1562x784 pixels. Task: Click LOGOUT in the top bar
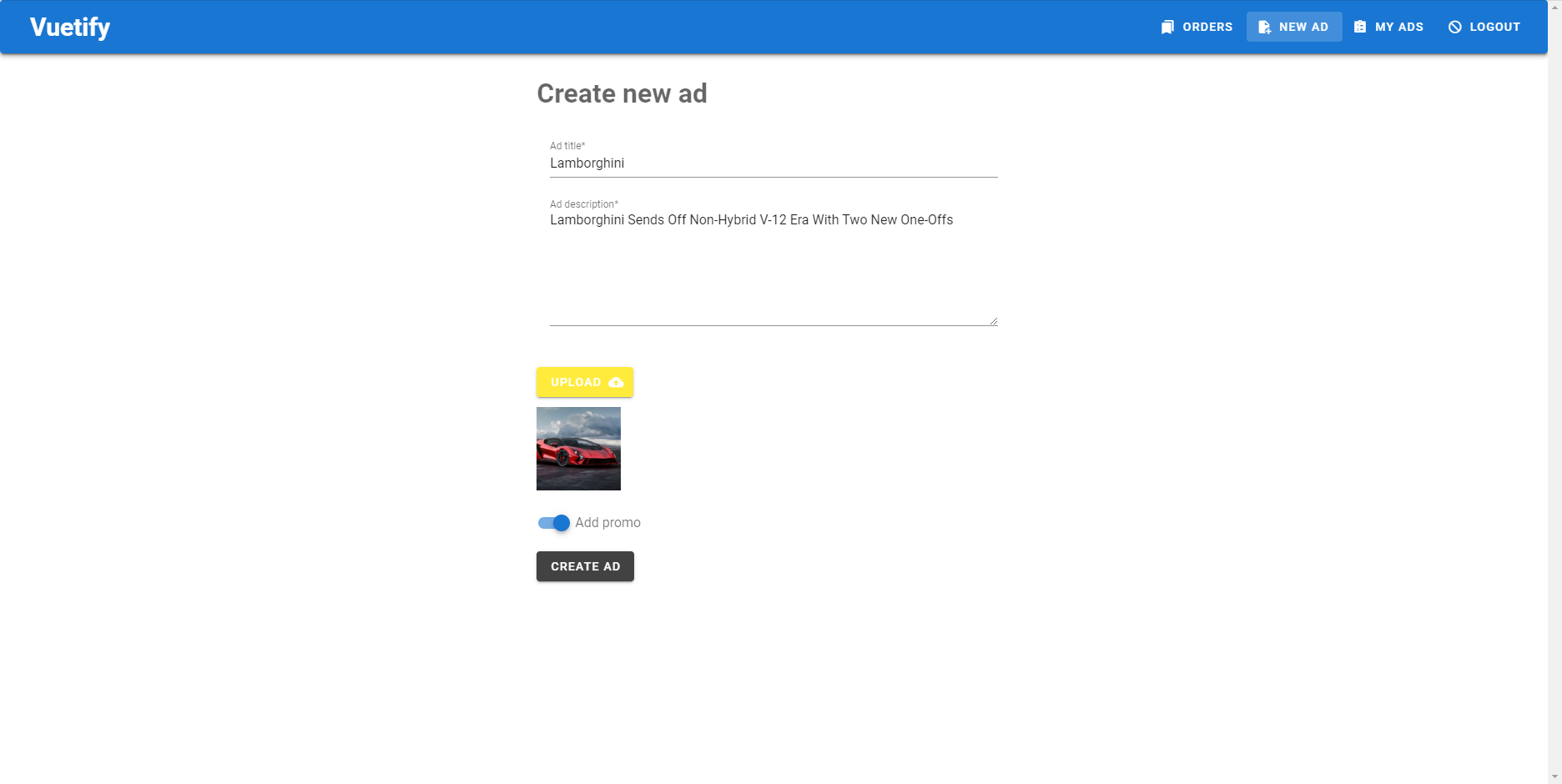pos(1484,27)
